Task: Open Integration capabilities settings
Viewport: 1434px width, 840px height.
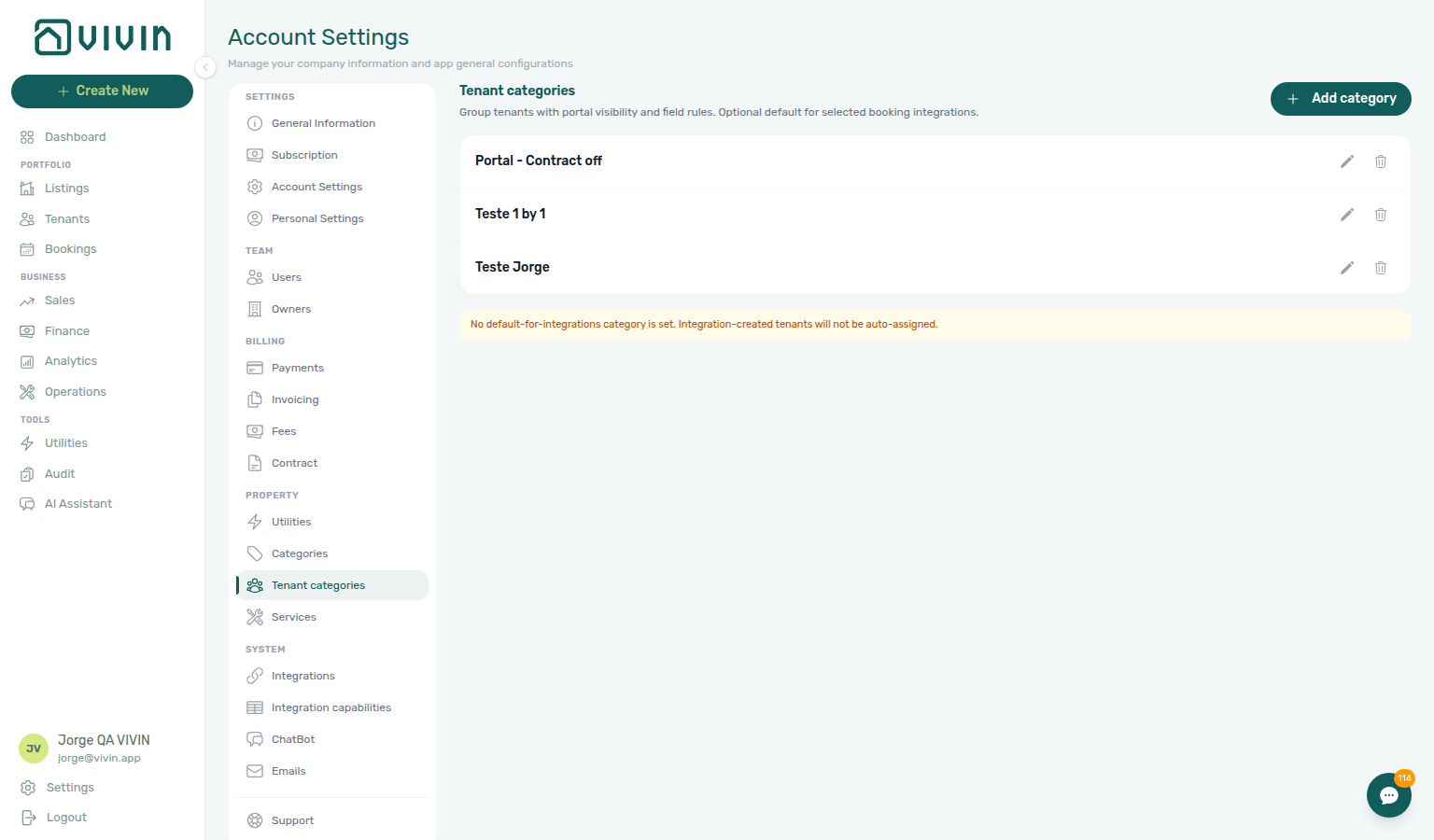Action: tap(332, 707)
